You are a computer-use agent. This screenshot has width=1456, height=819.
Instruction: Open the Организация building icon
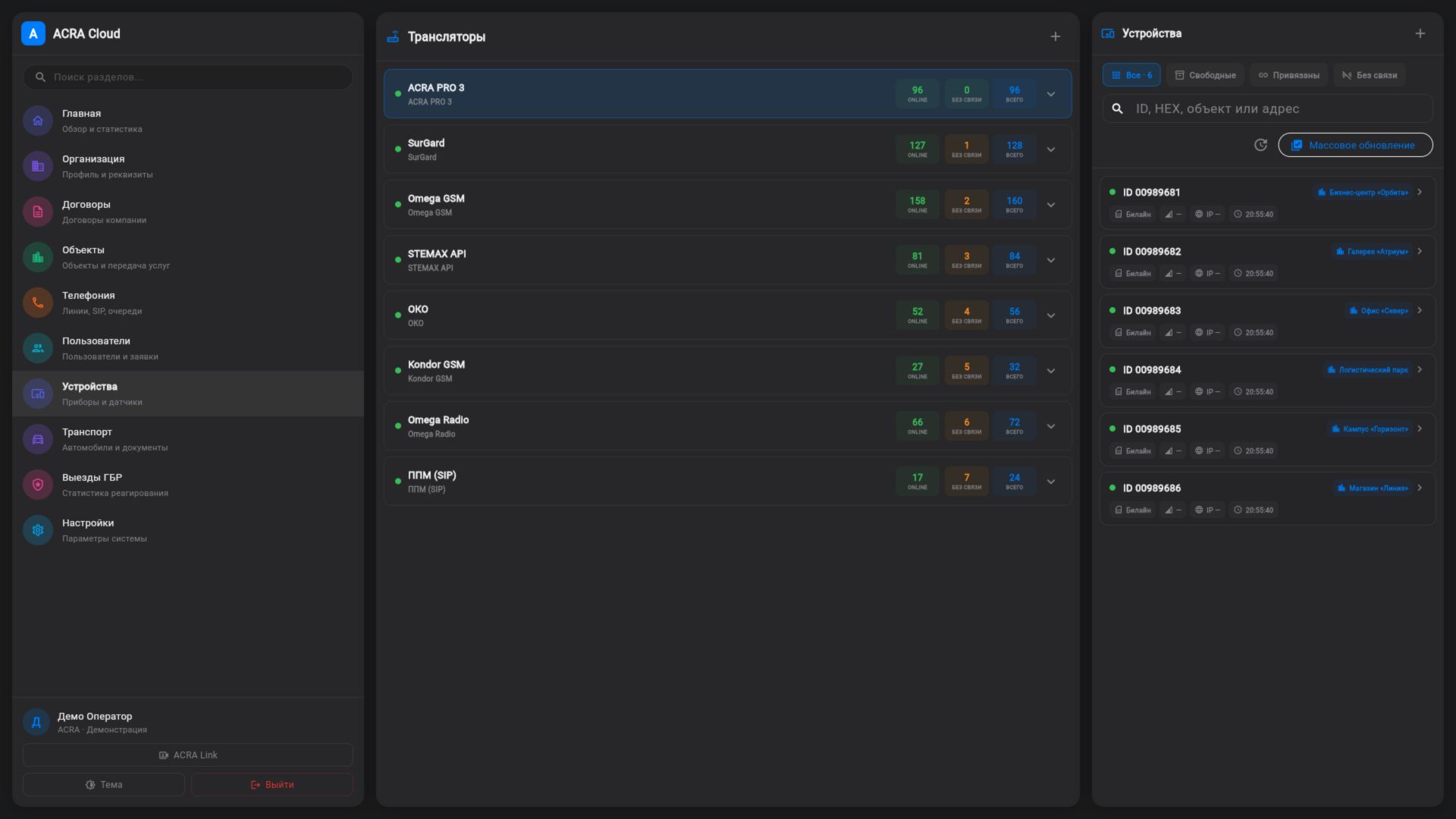coord(38,166)
